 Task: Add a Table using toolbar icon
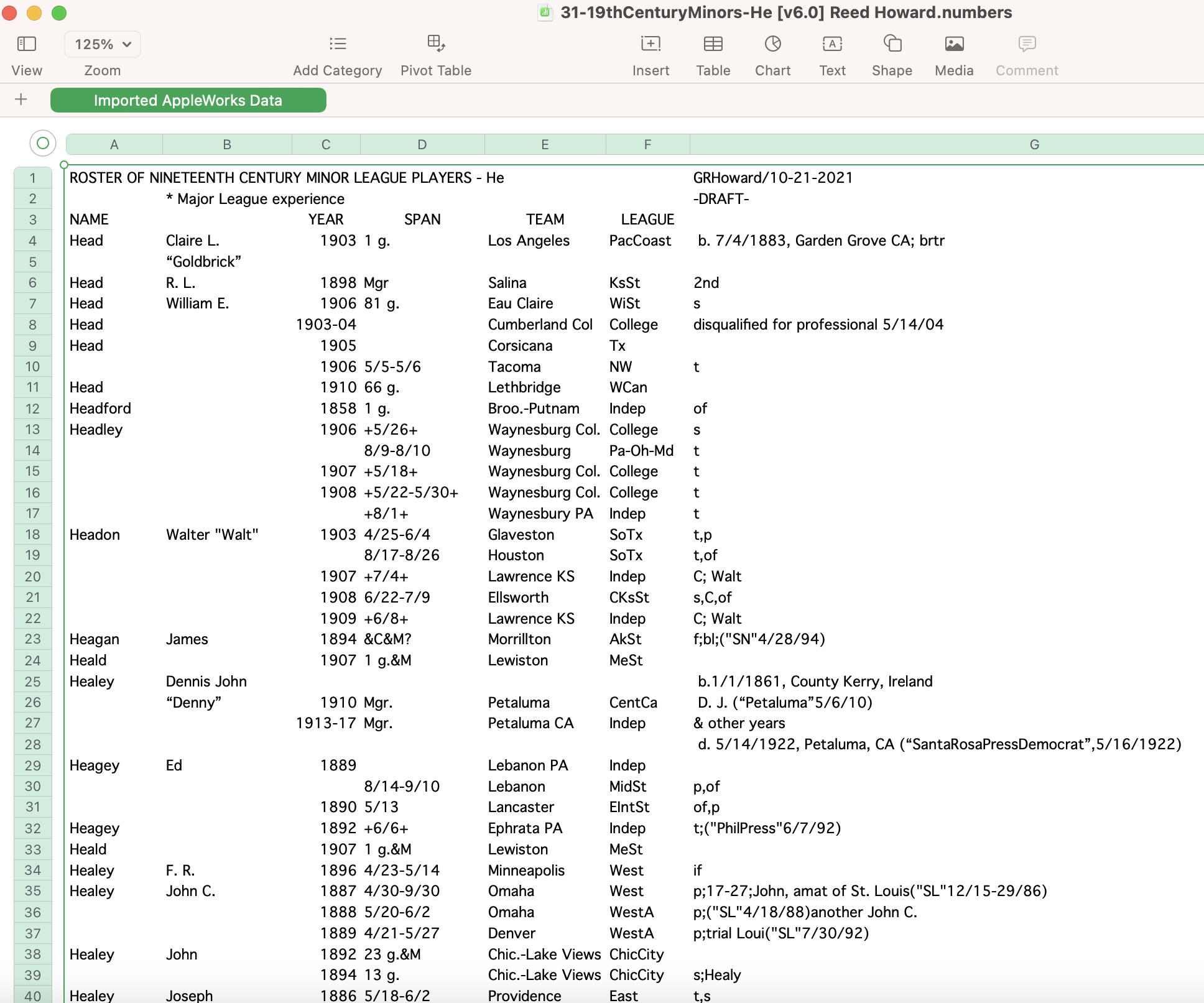coord(713,44)
